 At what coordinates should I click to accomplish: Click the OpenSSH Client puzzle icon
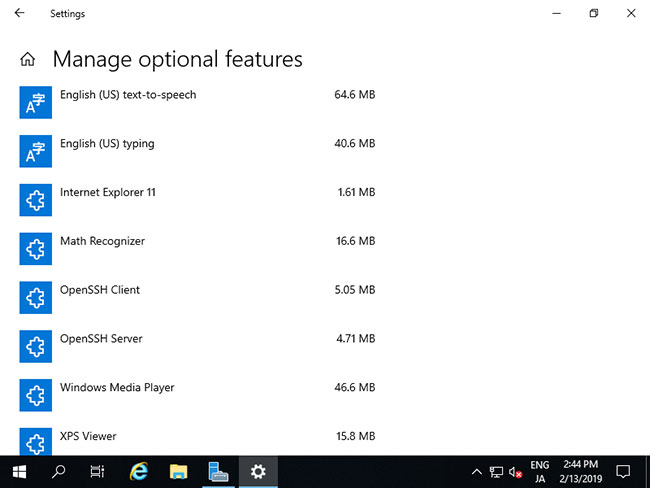[x=36, y=298]
